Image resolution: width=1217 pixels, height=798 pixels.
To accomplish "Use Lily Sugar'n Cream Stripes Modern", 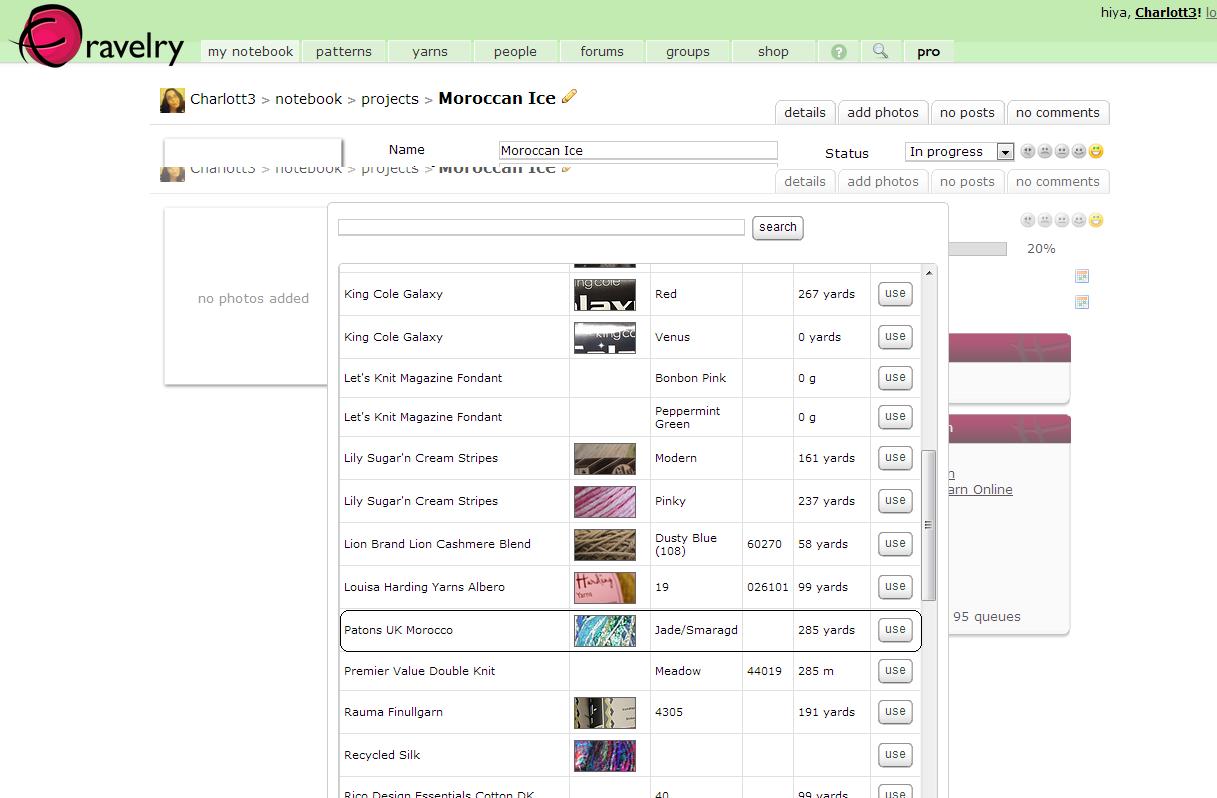I will pyautogui.click(x=895, y=458).
